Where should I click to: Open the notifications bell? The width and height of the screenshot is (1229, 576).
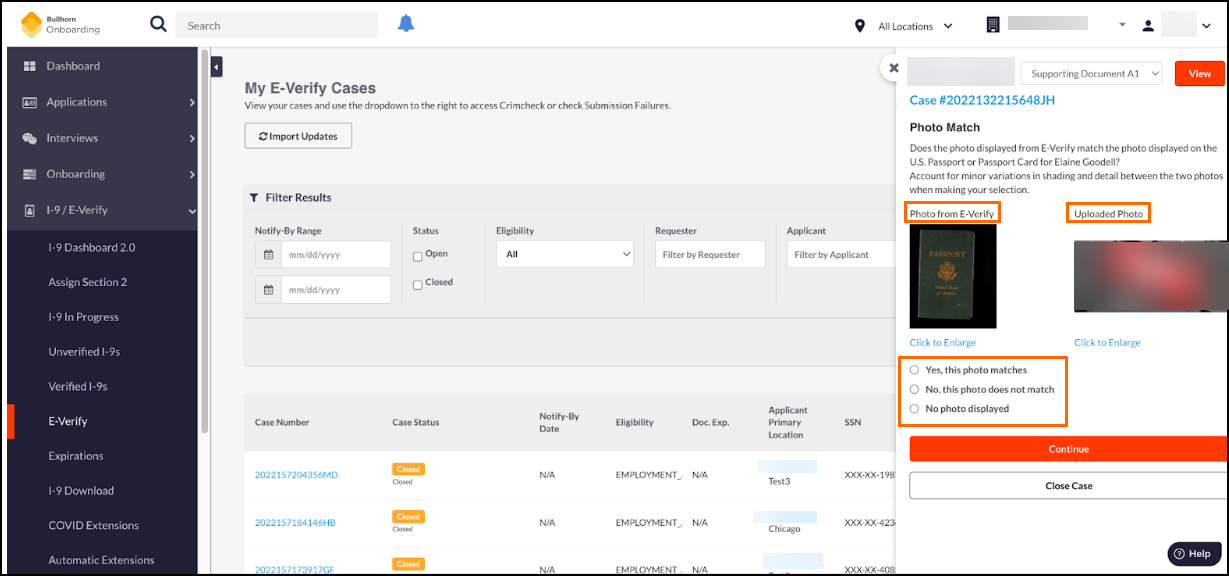click(406, 25)
